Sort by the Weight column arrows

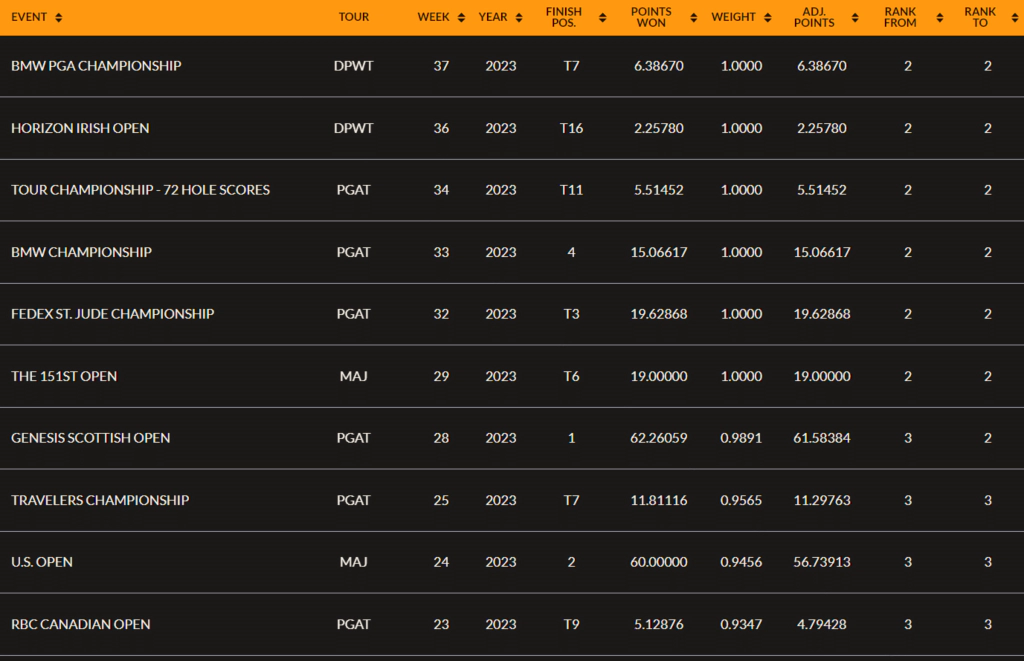[767, 18]
